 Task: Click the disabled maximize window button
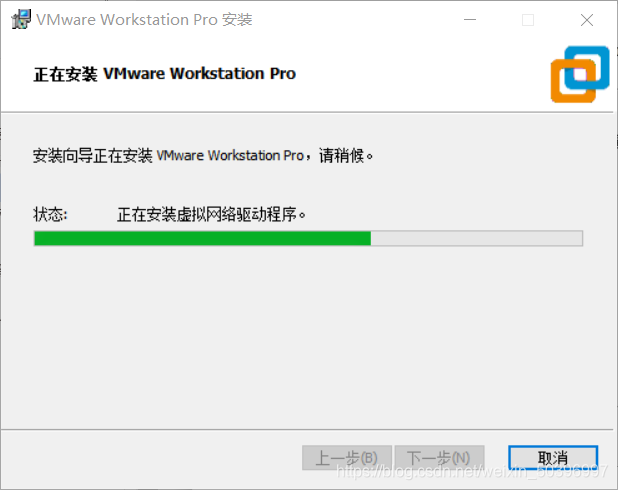pyautogui.click(x=528, y=20)
